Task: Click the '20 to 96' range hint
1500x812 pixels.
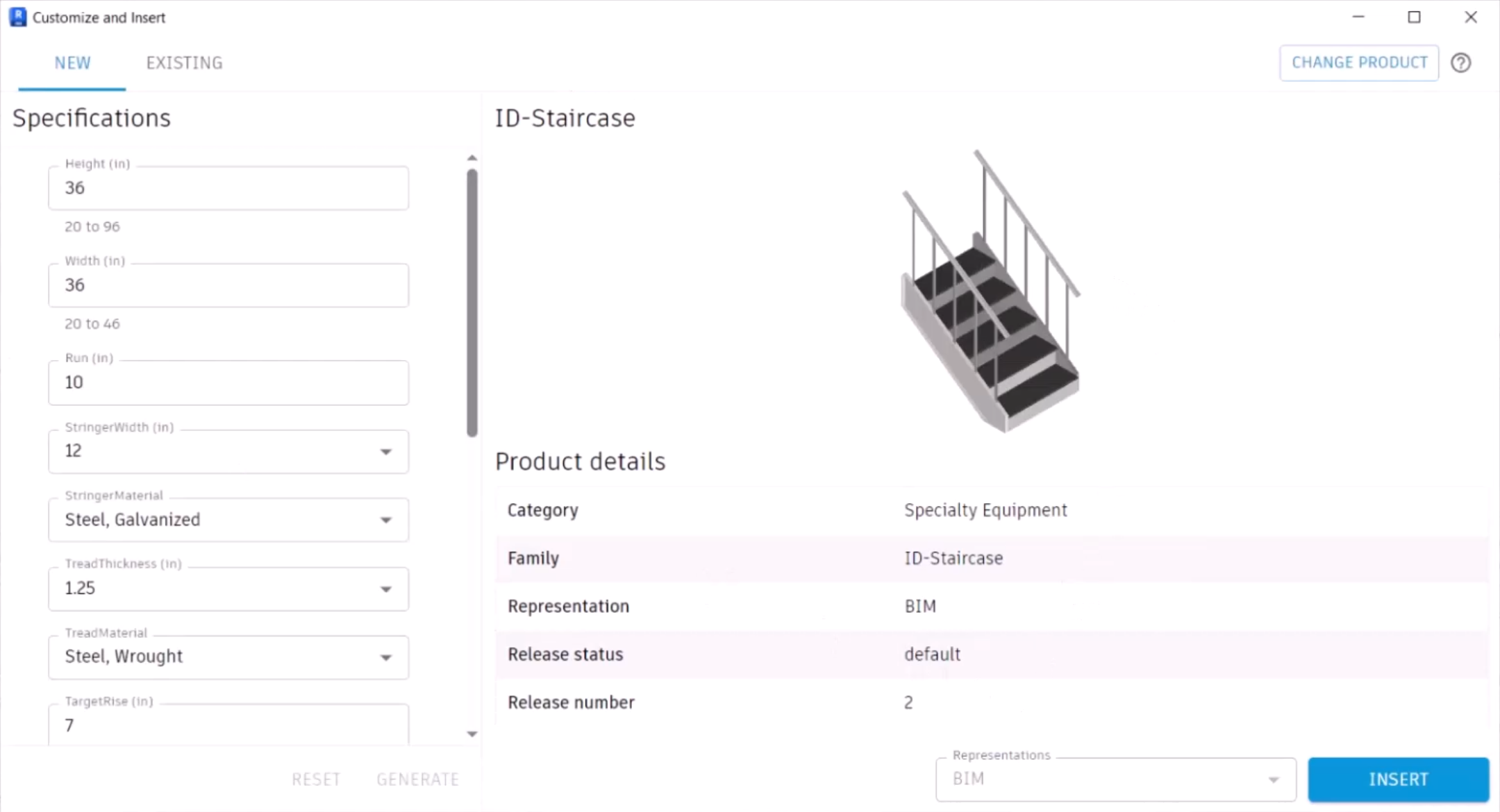Action: click(x=92, y=227)
